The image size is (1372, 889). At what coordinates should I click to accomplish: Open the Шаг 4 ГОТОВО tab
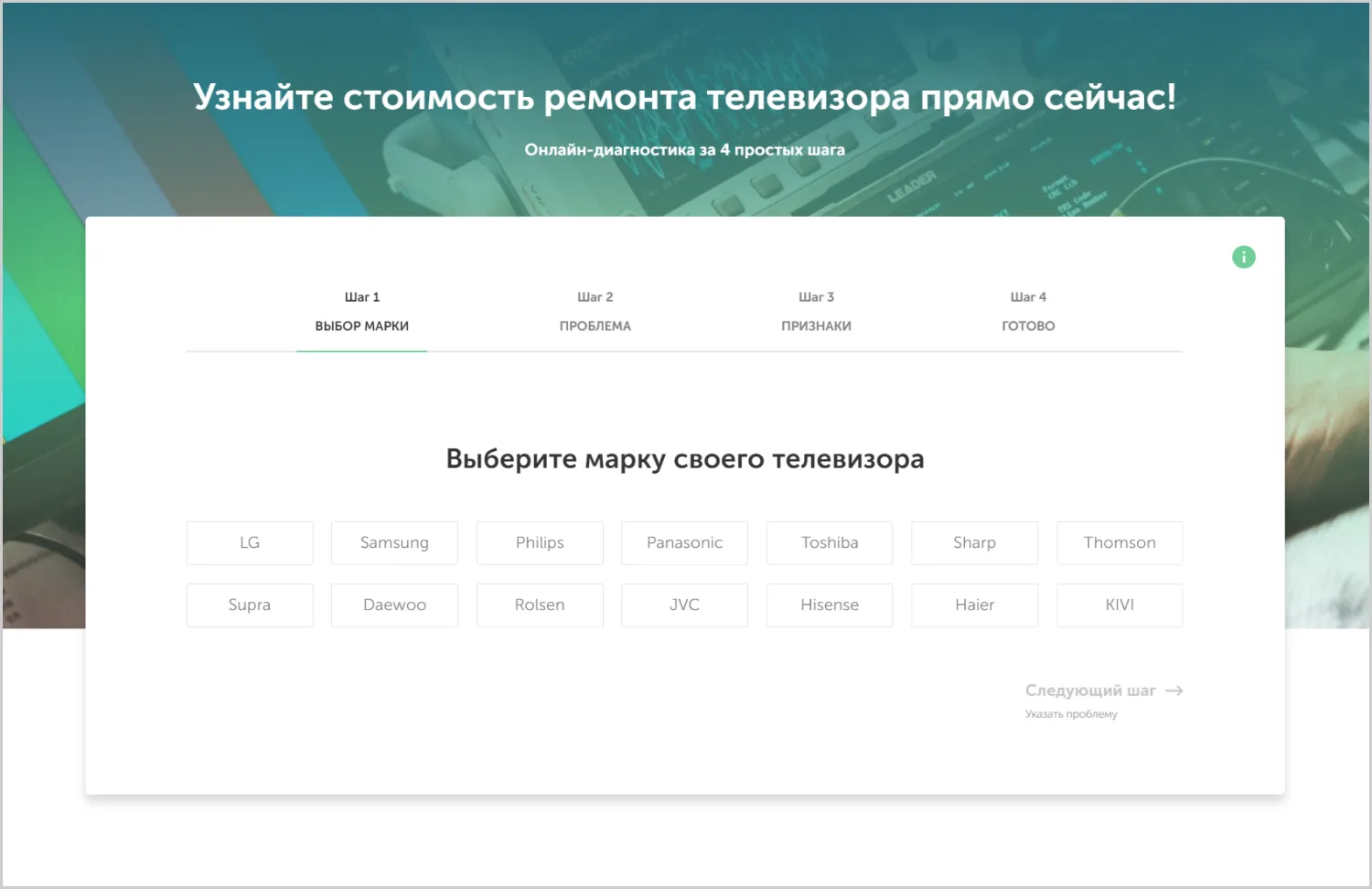click(1028, 312)
